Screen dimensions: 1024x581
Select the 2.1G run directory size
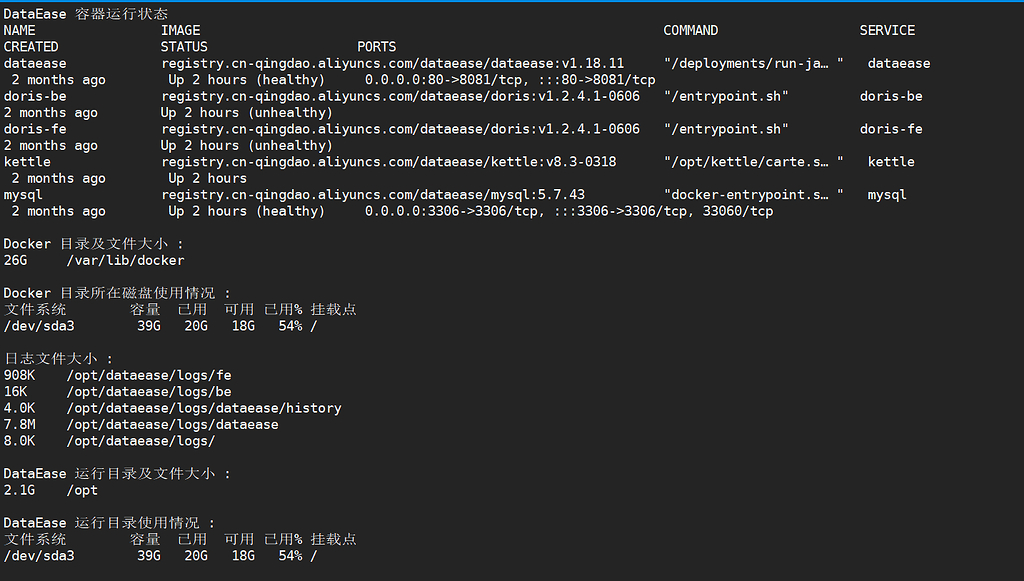[19, 490]
